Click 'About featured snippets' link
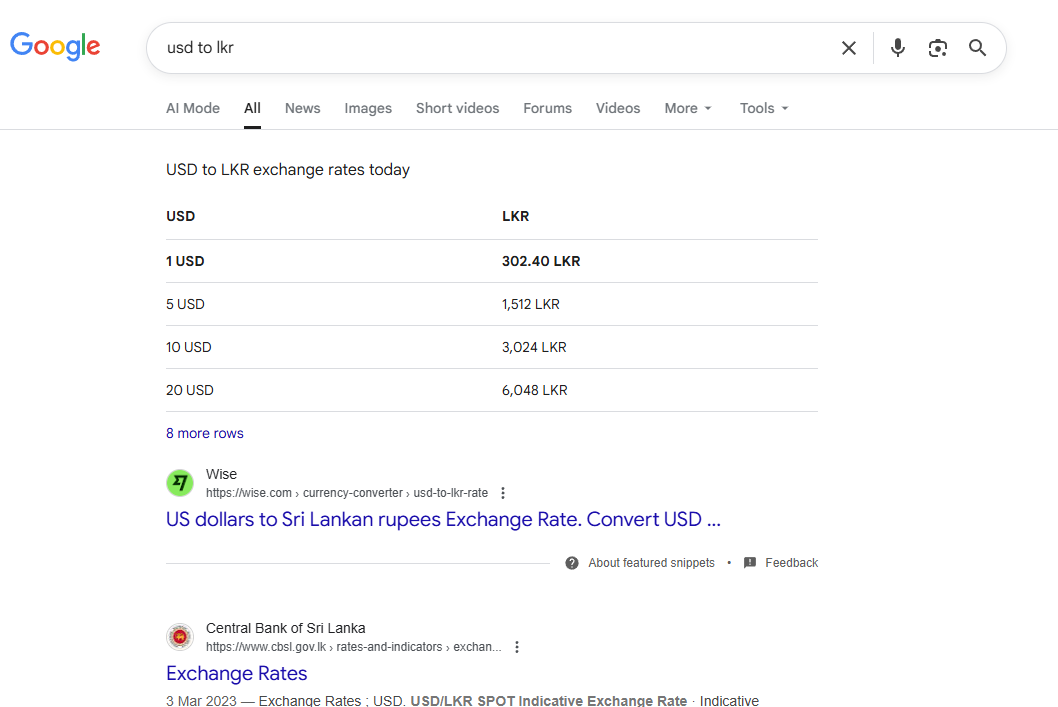This screenshot has width=1058, height=707. (x=651, y=563)
